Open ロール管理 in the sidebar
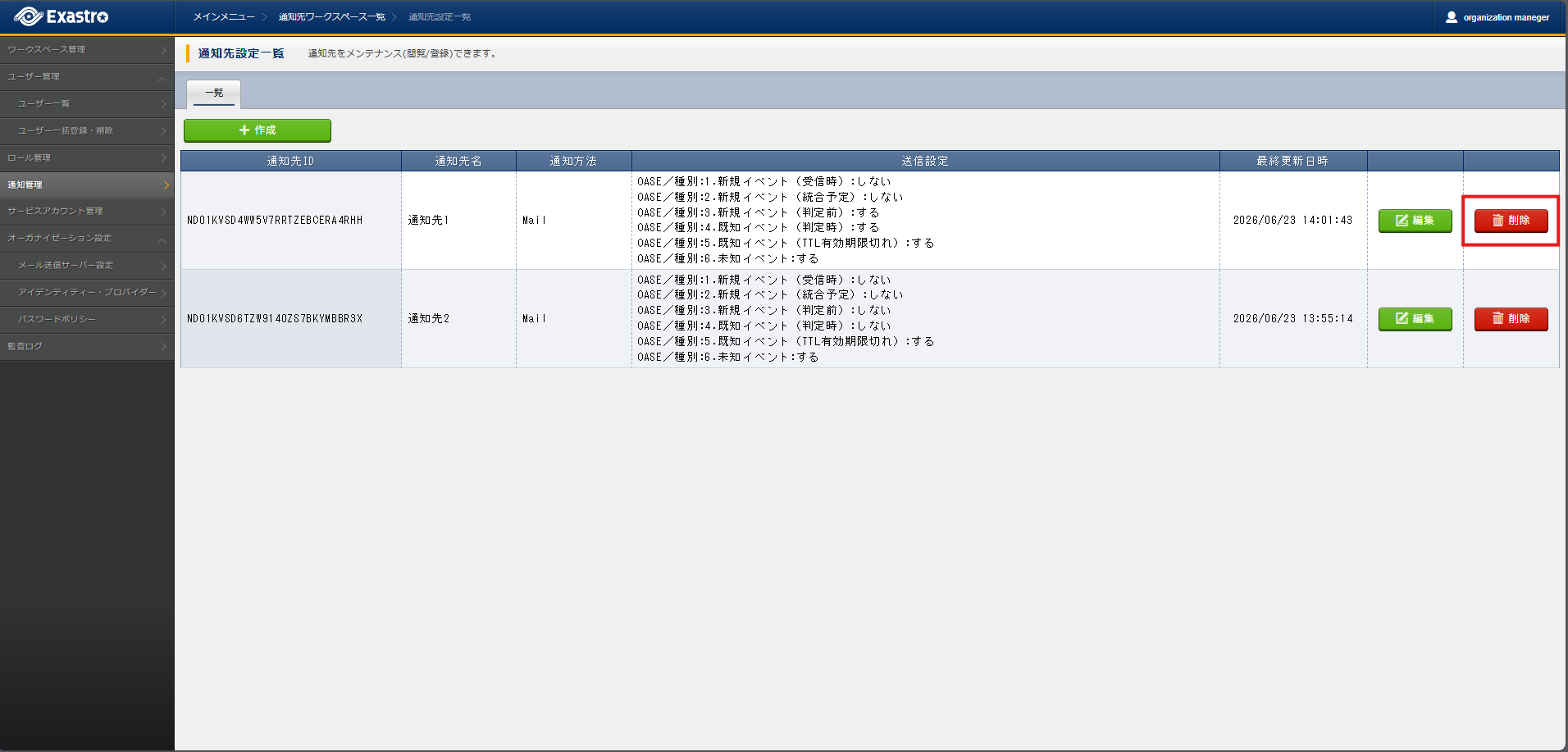 tap(87, 158)
